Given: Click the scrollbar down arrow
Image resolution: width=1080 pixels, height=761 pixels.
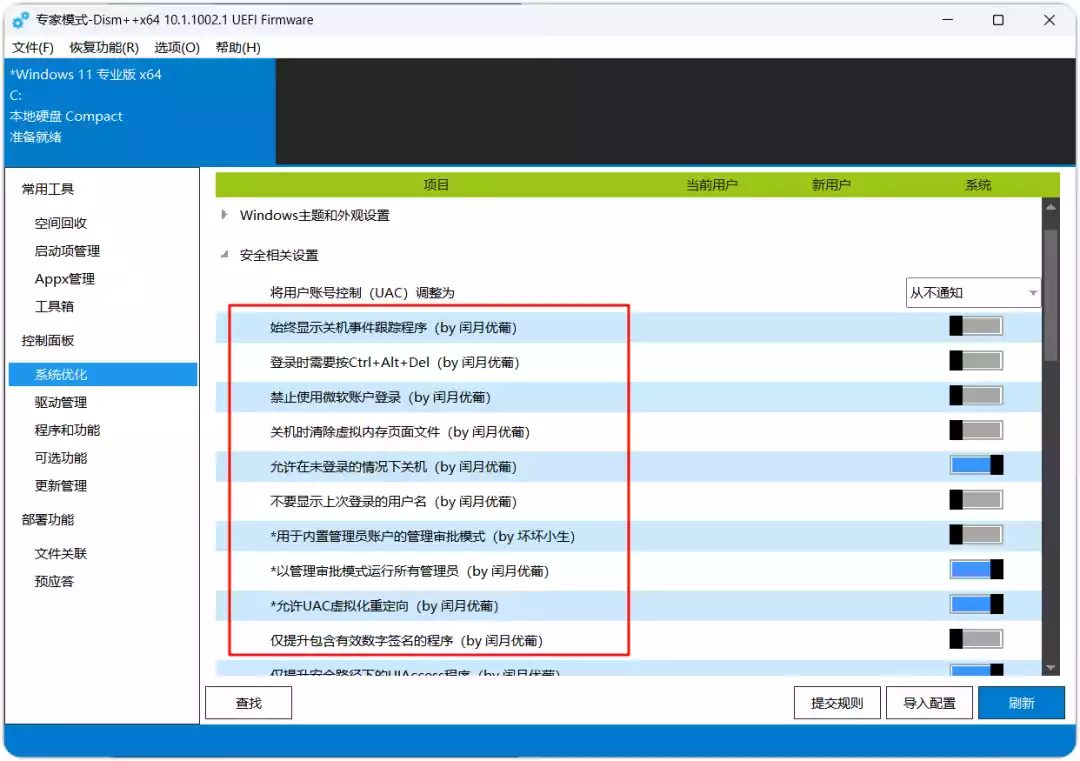Looking at the screenshot, I should (1050, 667).
